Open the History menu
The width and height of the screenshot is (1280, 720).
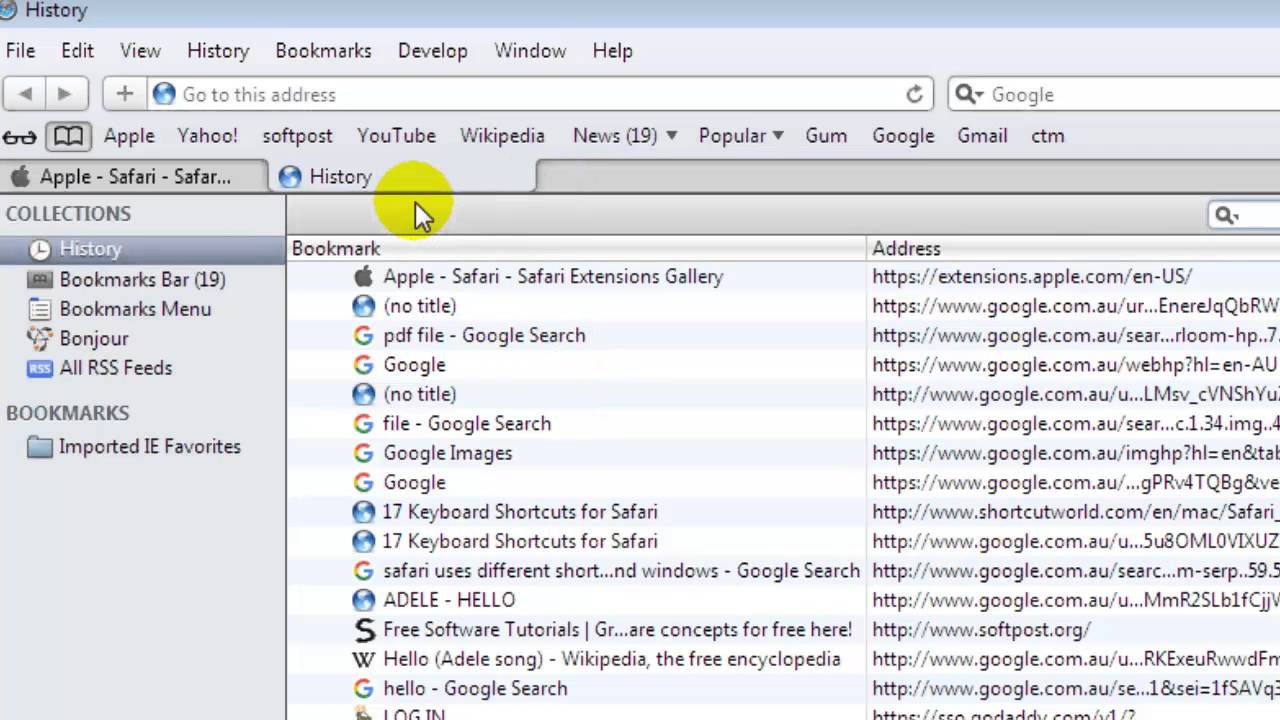click(x=218, y=50)
